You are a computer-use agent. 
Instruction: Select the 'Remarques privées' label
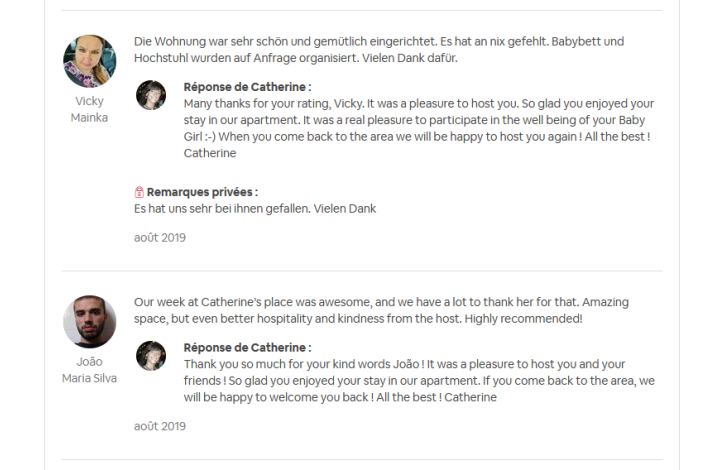(x=202, y=192)
